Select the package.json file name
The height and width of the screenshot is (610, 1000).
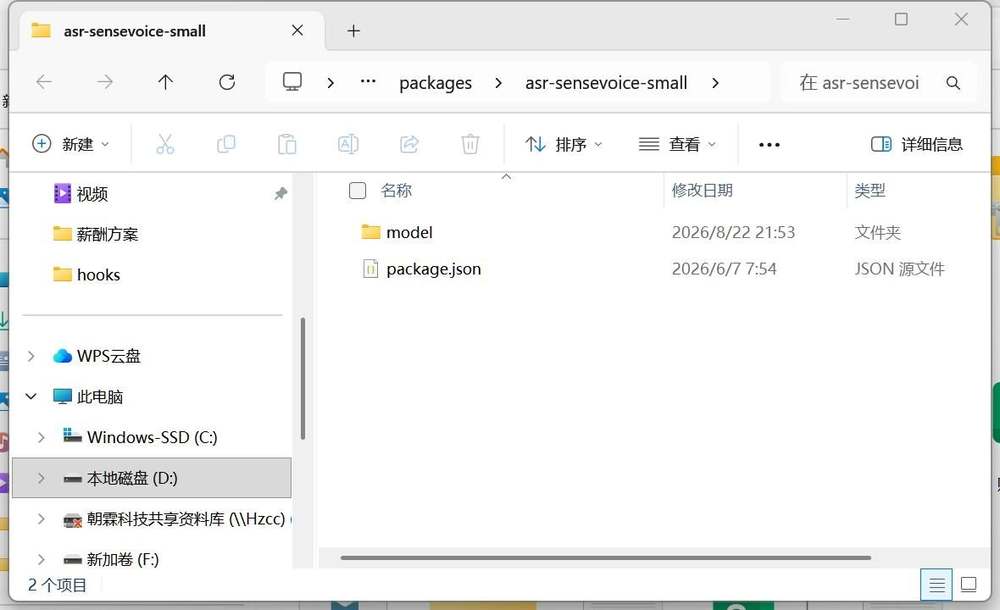point(434,269)
